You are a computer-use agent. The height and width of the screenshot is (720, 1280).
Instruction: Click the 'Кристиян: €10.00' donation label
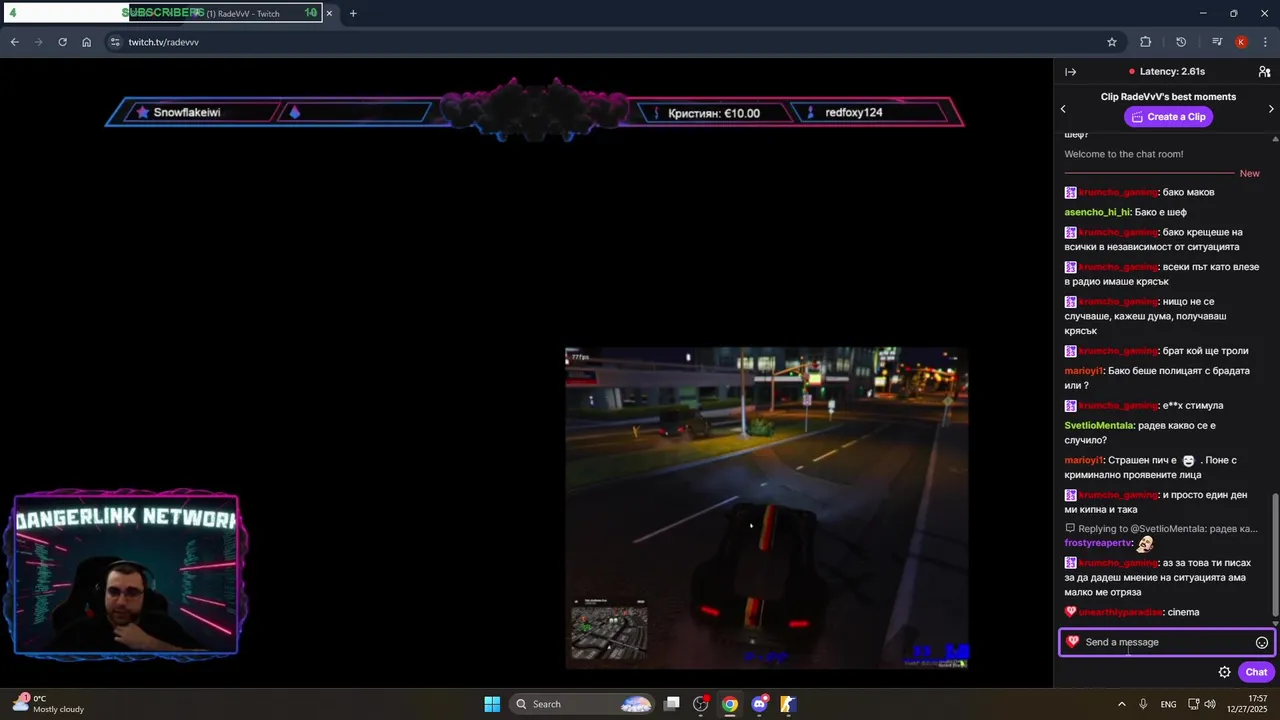[714, 114]
